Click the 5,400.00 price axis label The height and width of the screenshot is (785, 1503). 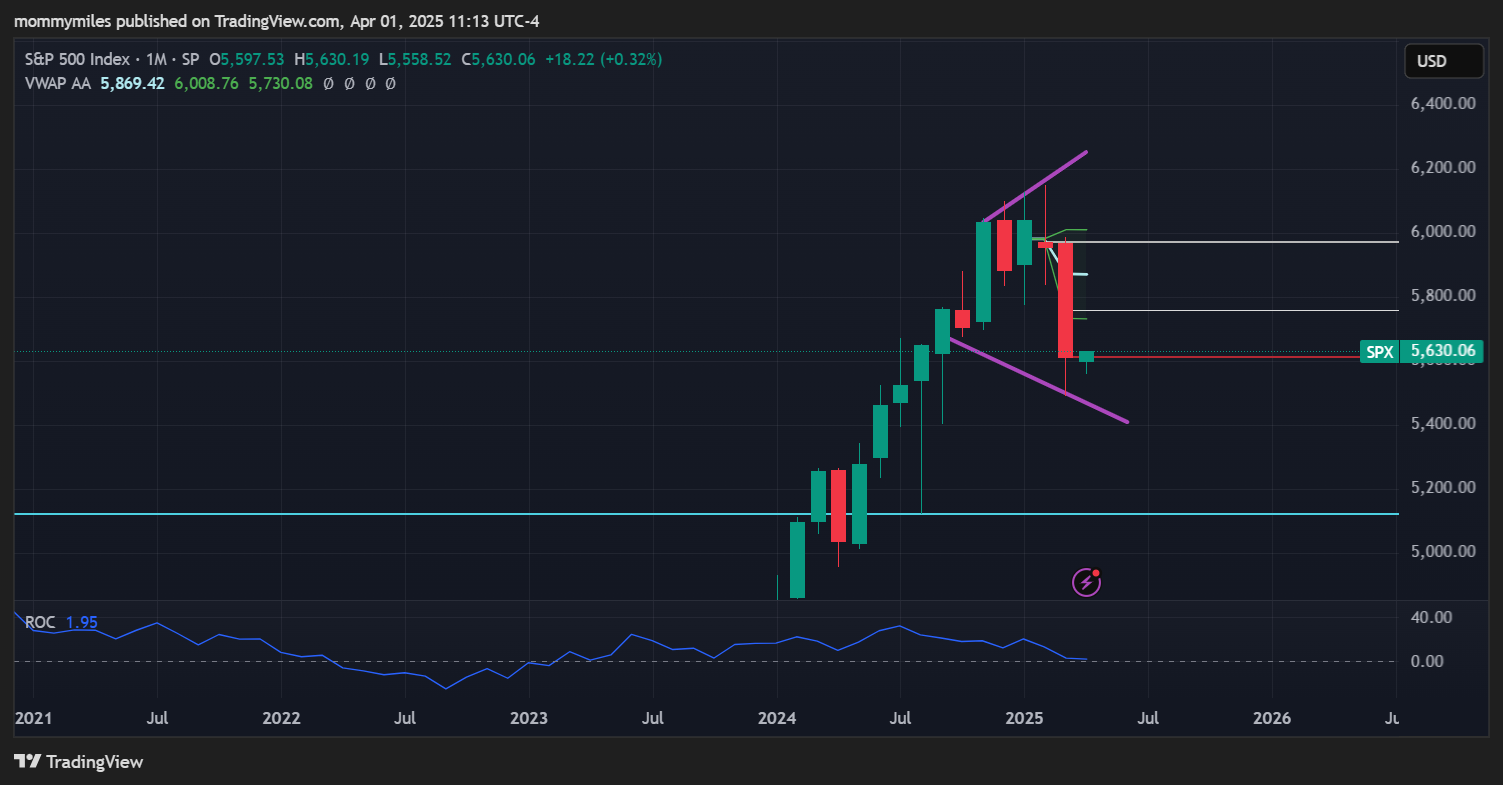(x=1442, y=424)
